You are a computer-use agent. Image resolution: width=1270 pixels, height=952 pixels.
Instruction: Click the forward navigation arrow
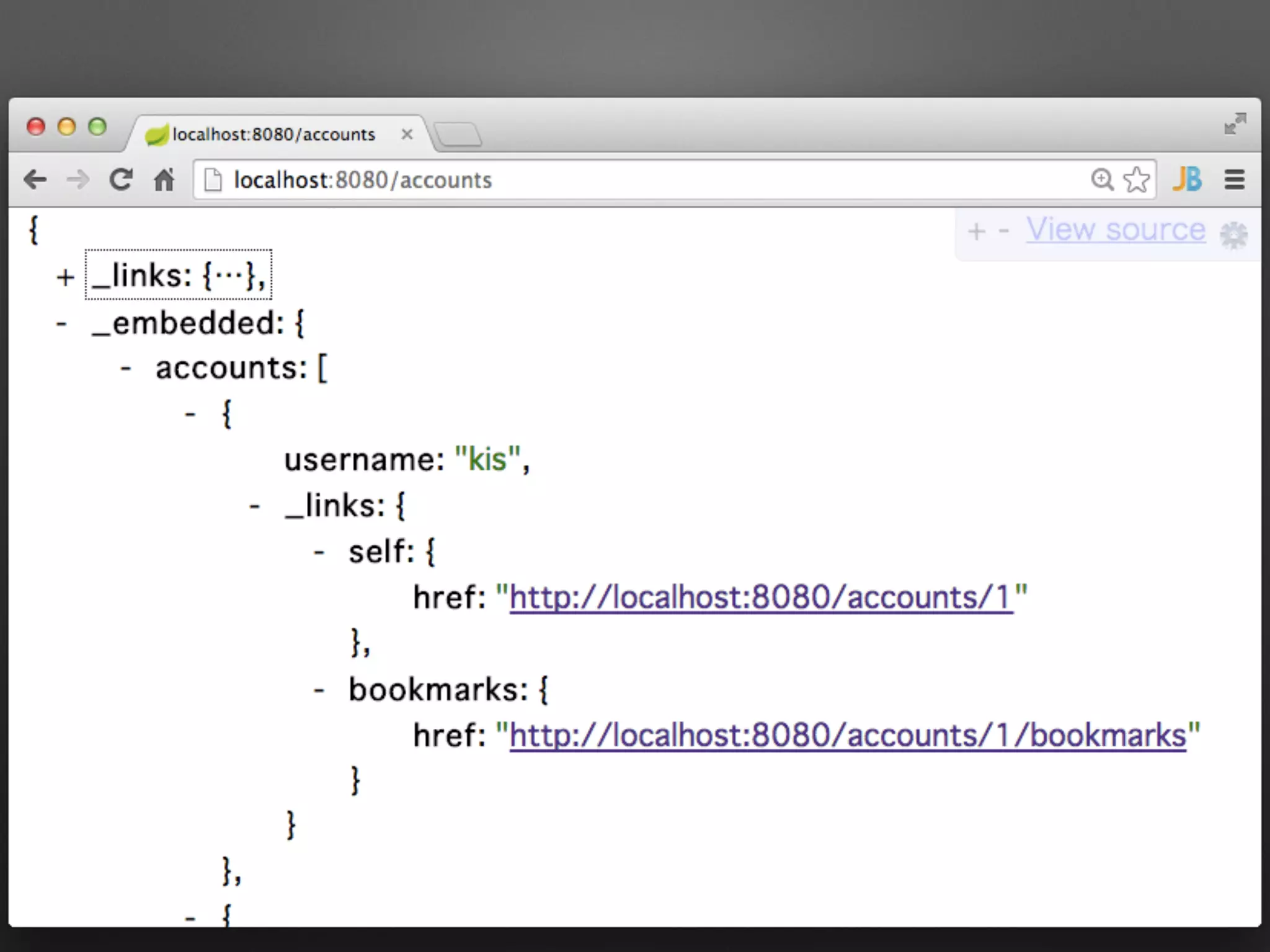click(x=78, y=180)
